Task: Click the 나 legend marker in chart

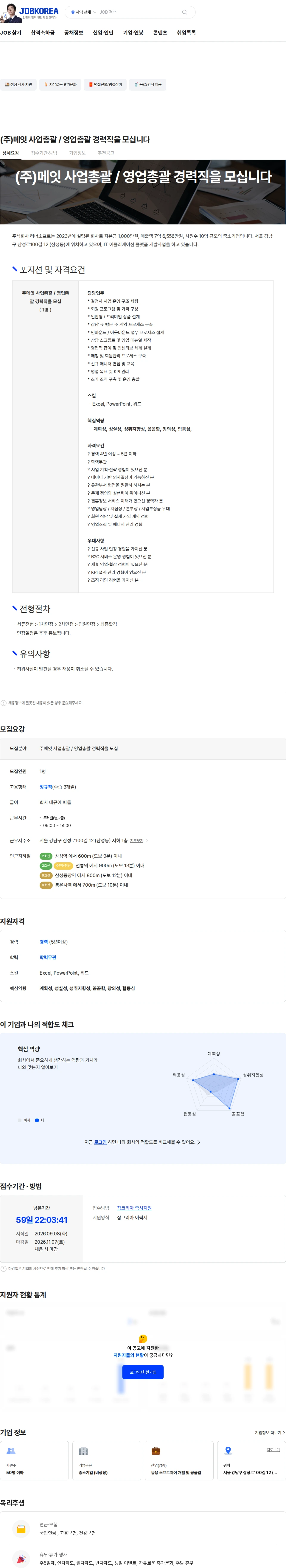Action: (37, 1120)
